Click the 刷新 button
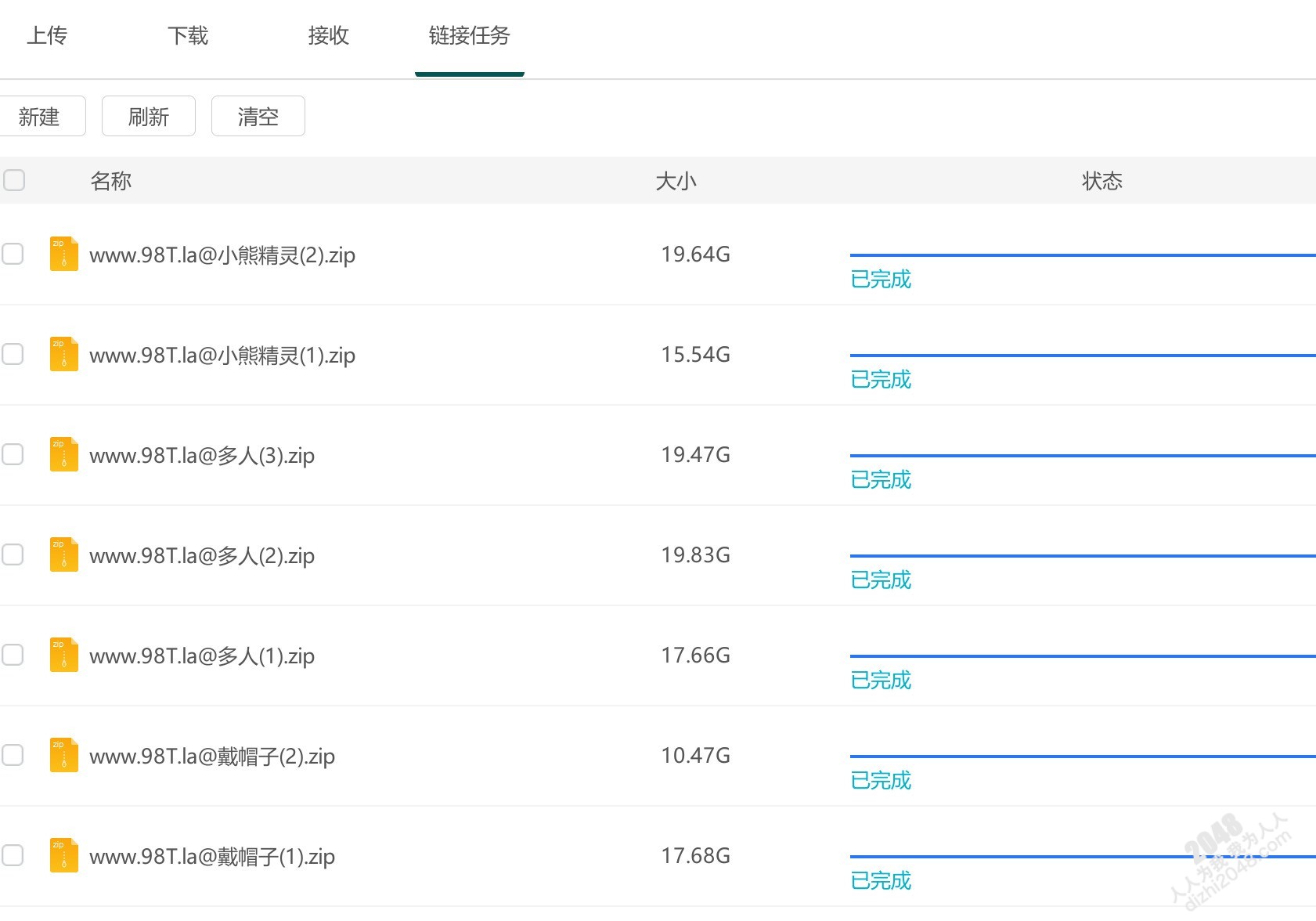 pyautogui.click(x=149, y=117)
